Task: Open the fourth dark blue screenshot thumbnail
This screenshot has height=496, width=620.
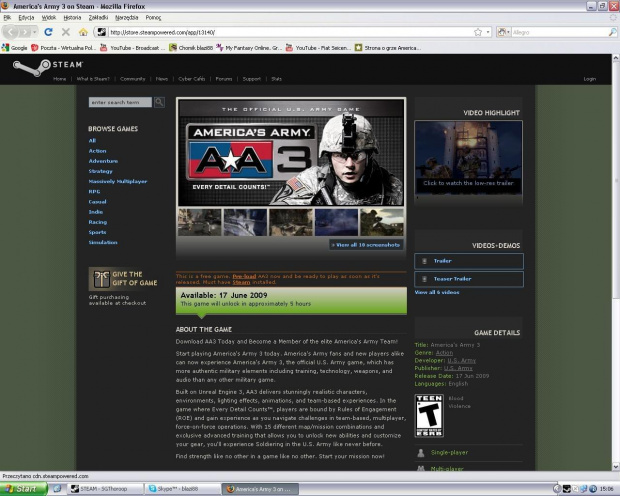Action: (x=336, y=222)
